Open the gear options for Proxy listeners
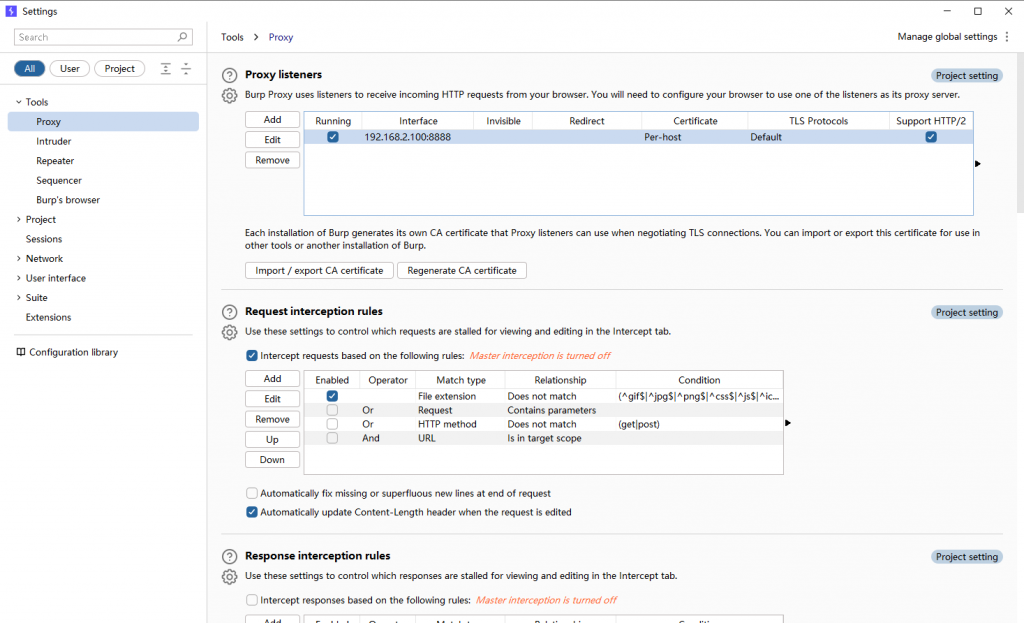The height and width of the screenshot is (623, 1024). click(229, 95)
